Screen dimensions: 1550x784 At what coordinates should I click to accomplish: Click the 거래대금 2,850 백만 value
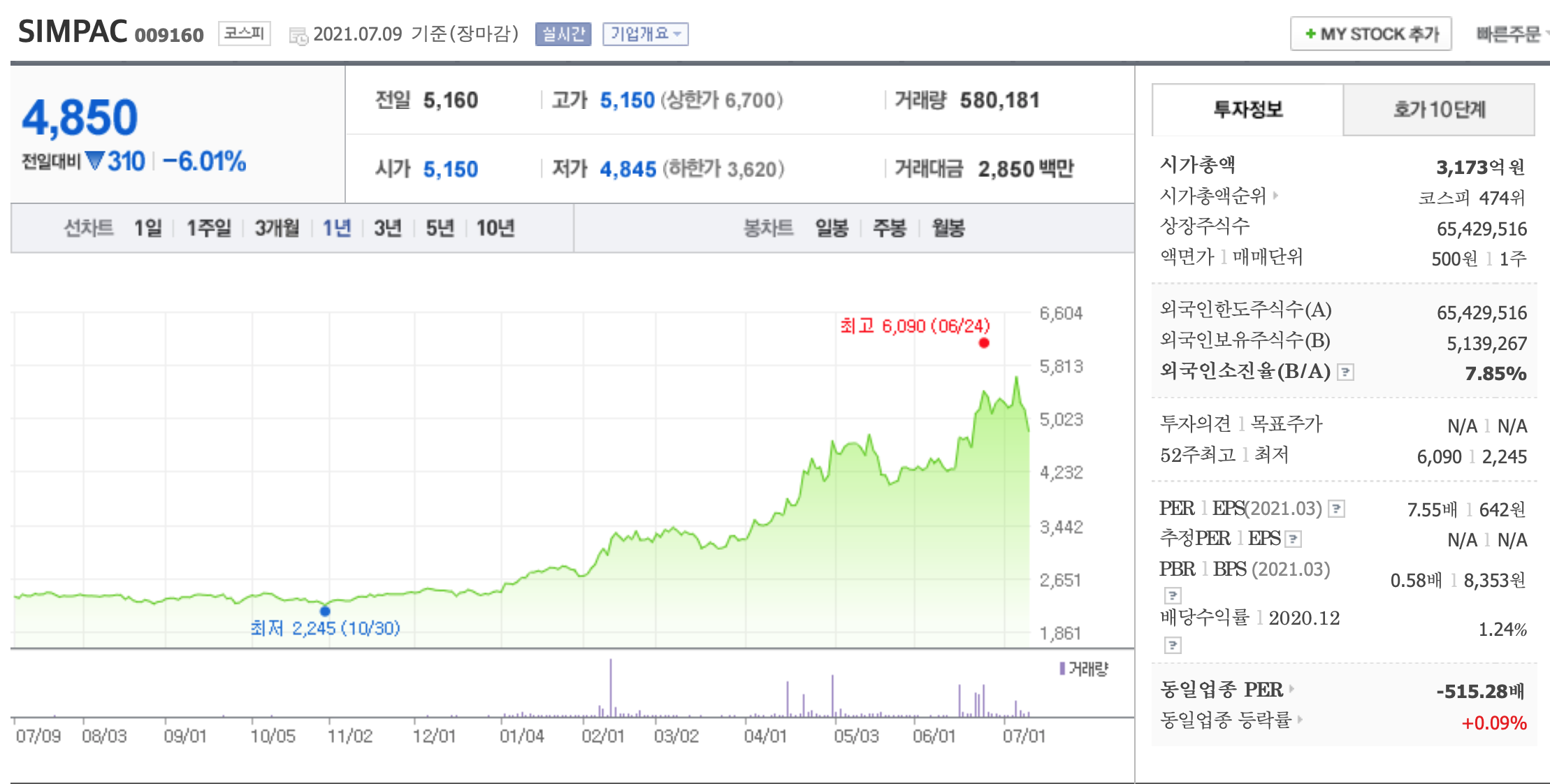(1026, 169)
